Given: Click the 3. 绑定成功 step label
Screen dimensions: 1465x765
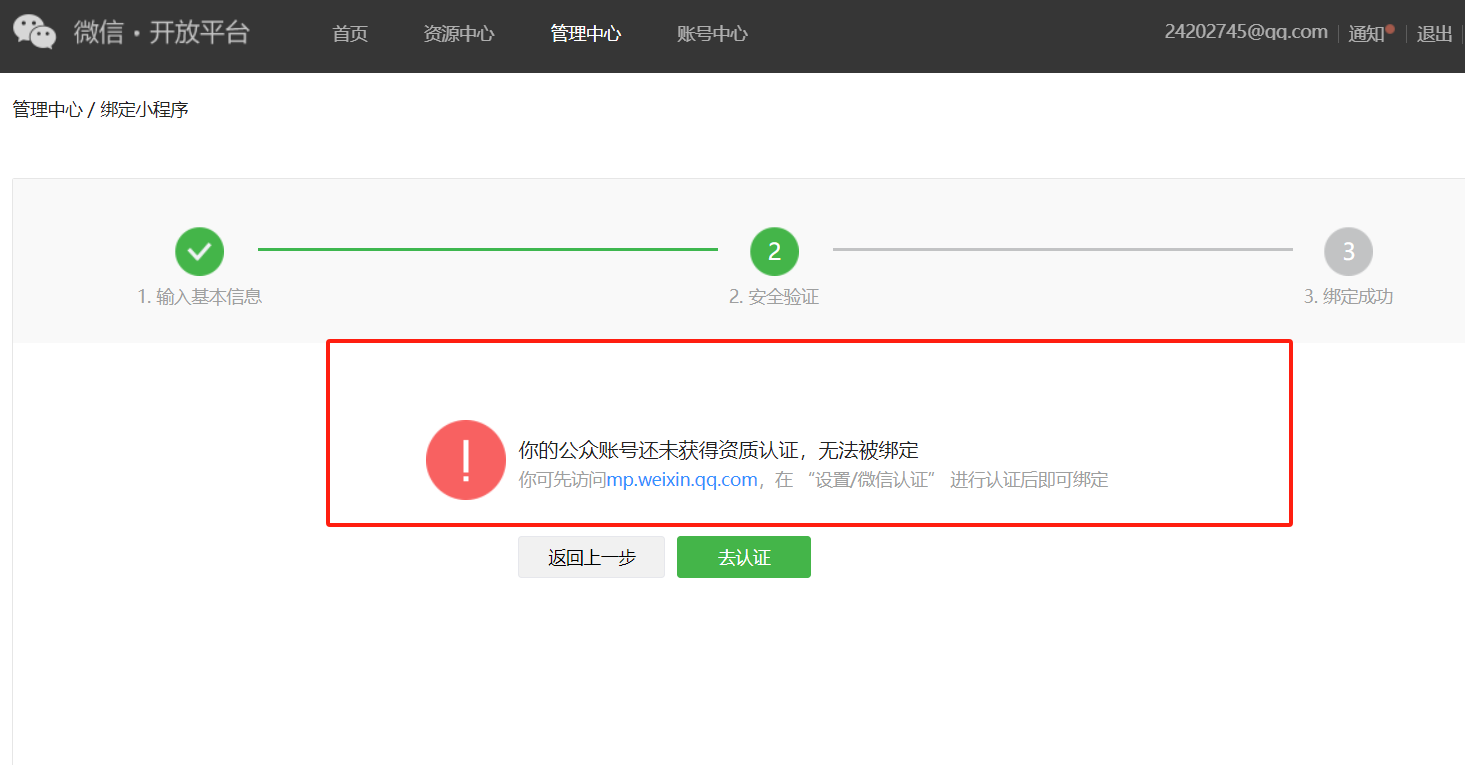Looking at the screenshot, I should point(1348,297).
